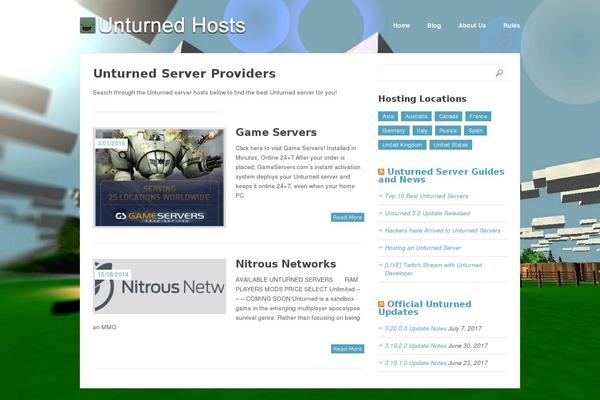This screenshot has width=600, height=400.
Task: Open Unturned 3.0 Update Released link
Action: tap(427, 213)
